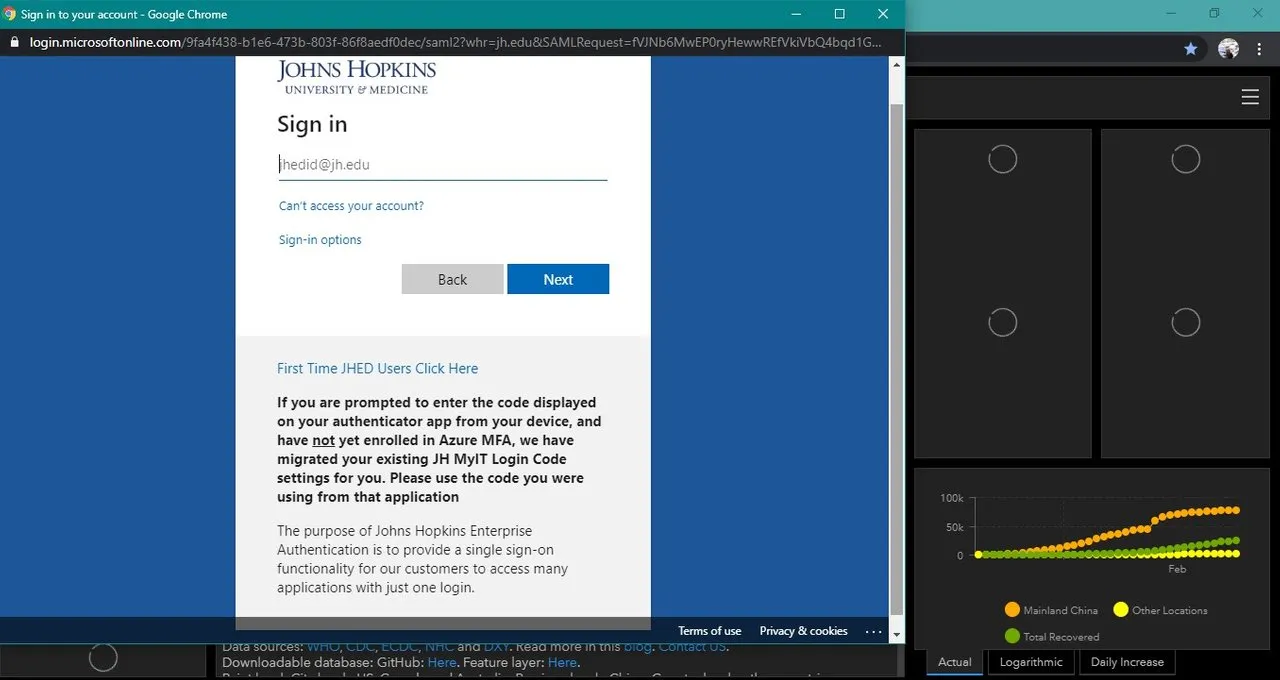This screenshot has width=1280, height=680.
Task: Click the sign-in window vertical scrollbar thumb
Action: (x=896, y=358)
